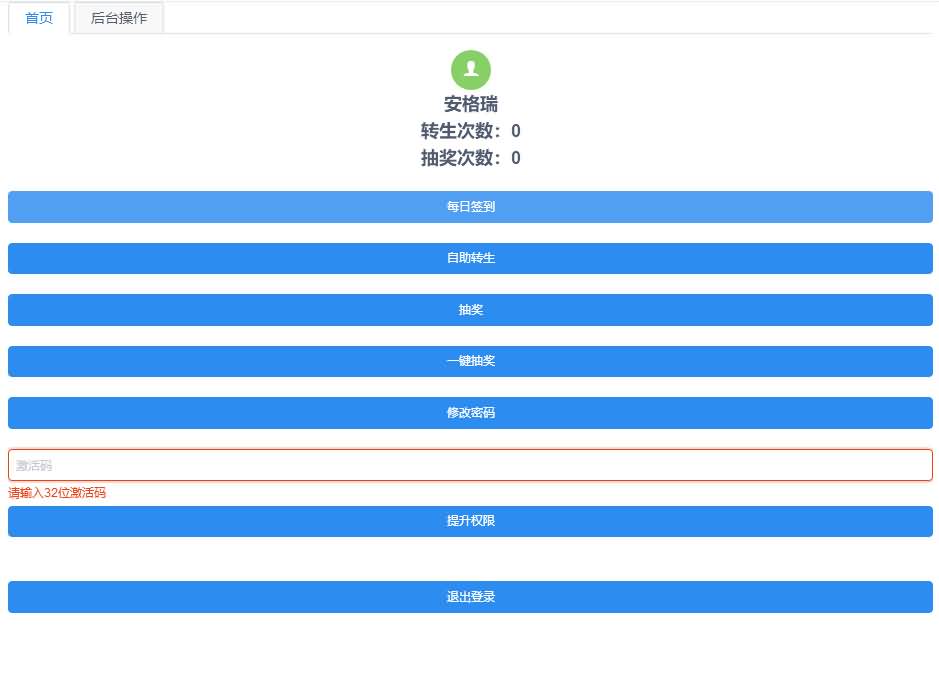Click the empty tab bar area right of 后台操作
The height and width of the screenshot is (676, 939).
click(x=550, y=18)
